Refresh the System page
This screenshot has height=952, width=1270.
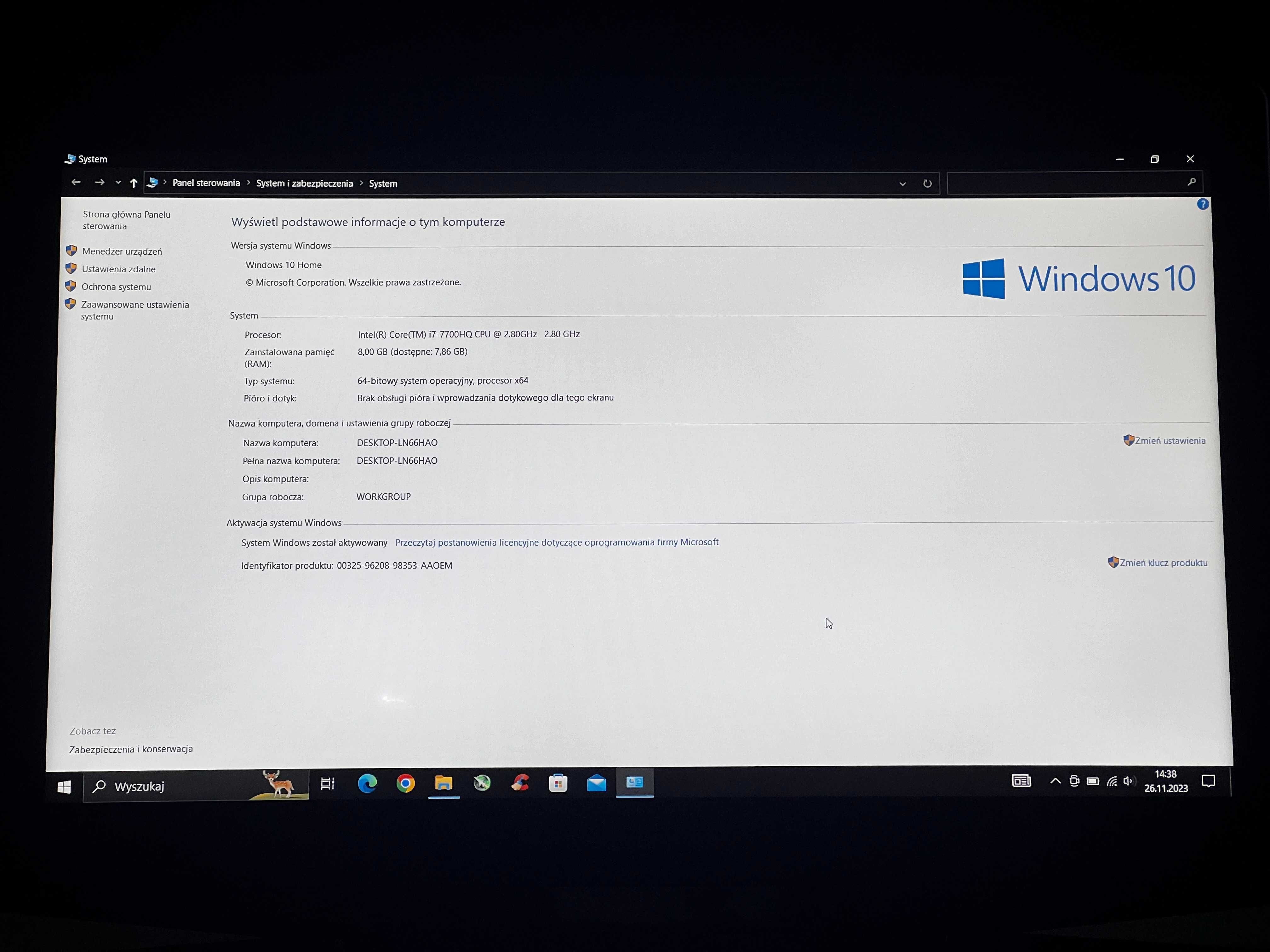pos(927,184)
